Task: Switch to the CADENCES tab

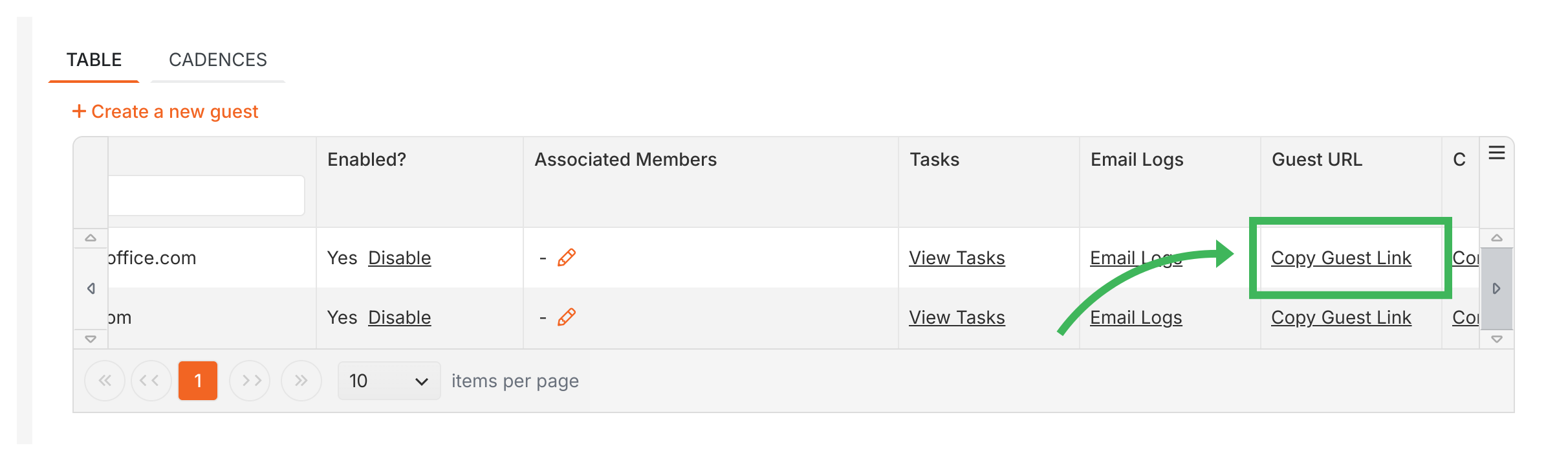Action: click(x=218, y=60)
